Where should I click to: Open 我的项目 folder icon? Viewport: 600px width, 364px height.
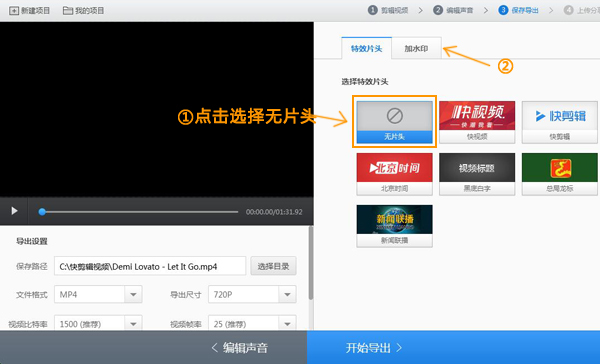pos(68,11)
